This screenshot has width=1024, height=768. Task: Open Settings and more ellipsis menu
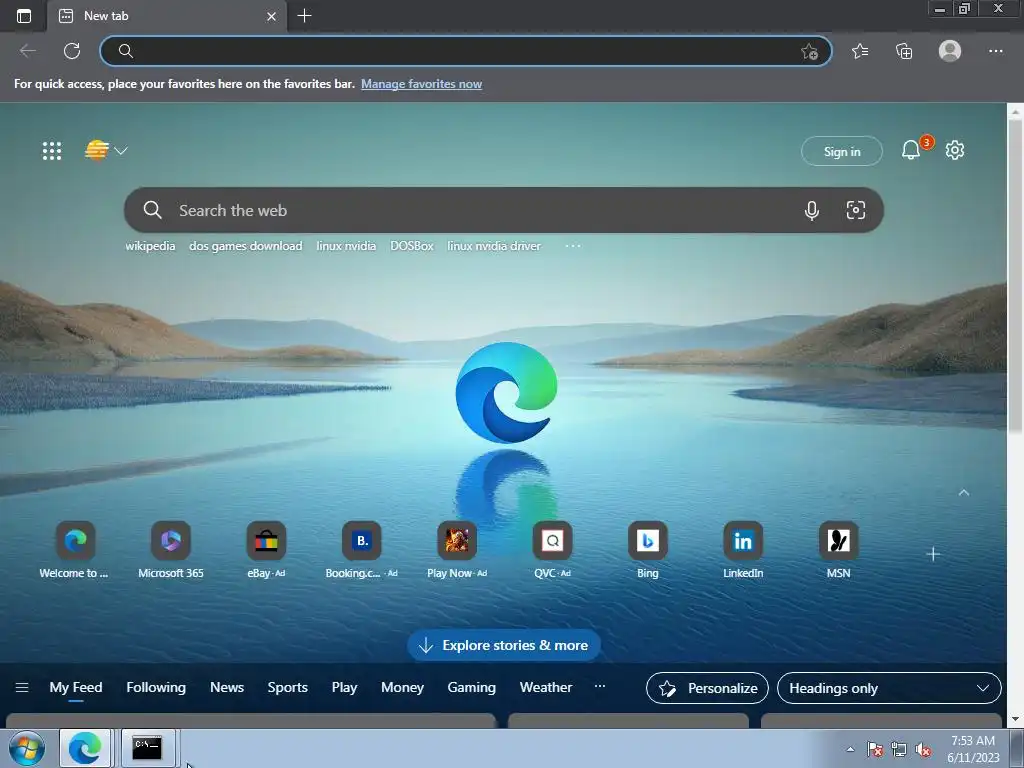pyautogui.click(x=995, y=51)
